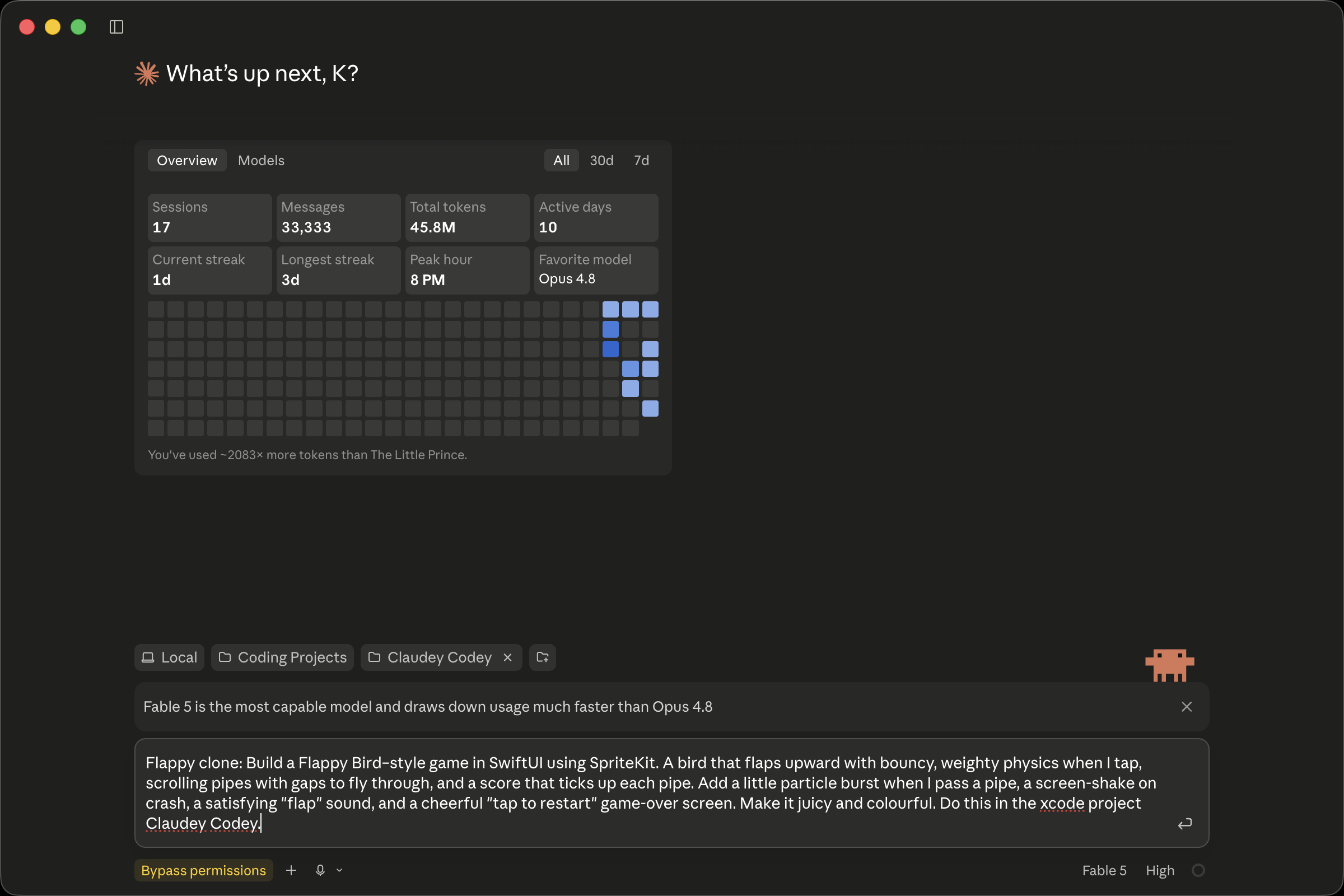
Task: Click the Sessions 17 stat card
Action: 209,218
